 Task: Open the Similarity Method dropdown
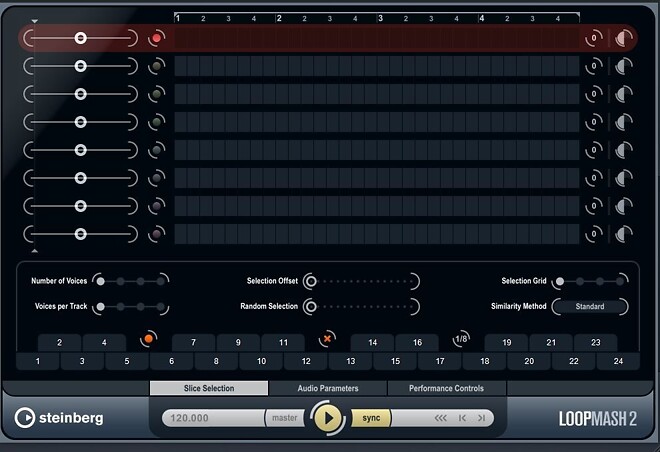(590, 306)
